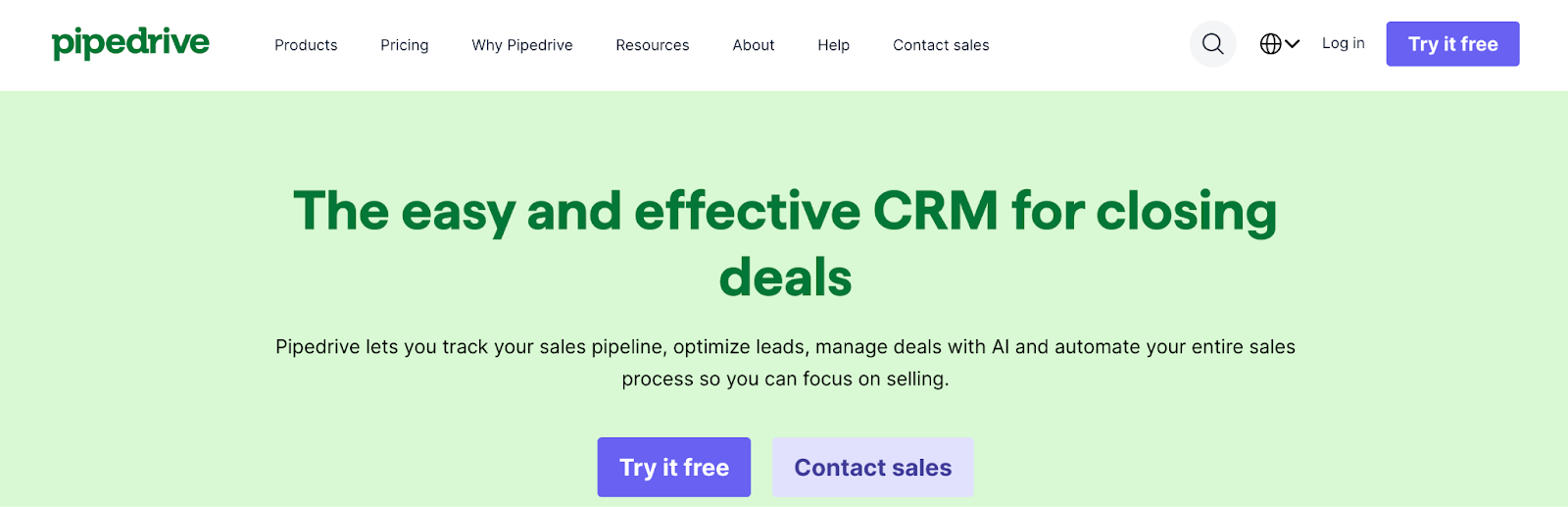1568x507 pixels.
Task: Click the word AI in the description
Action: pyautogui.click(x=1000, y=347)
